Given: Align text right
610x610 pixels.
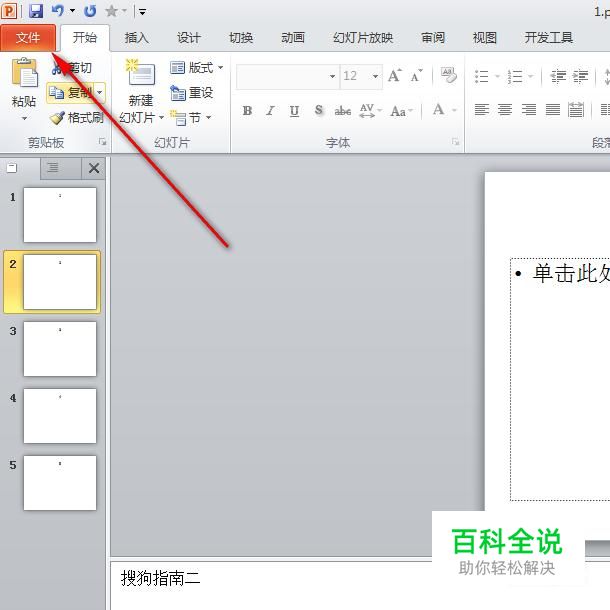Looking at the screenshot, I should [529, 110].
